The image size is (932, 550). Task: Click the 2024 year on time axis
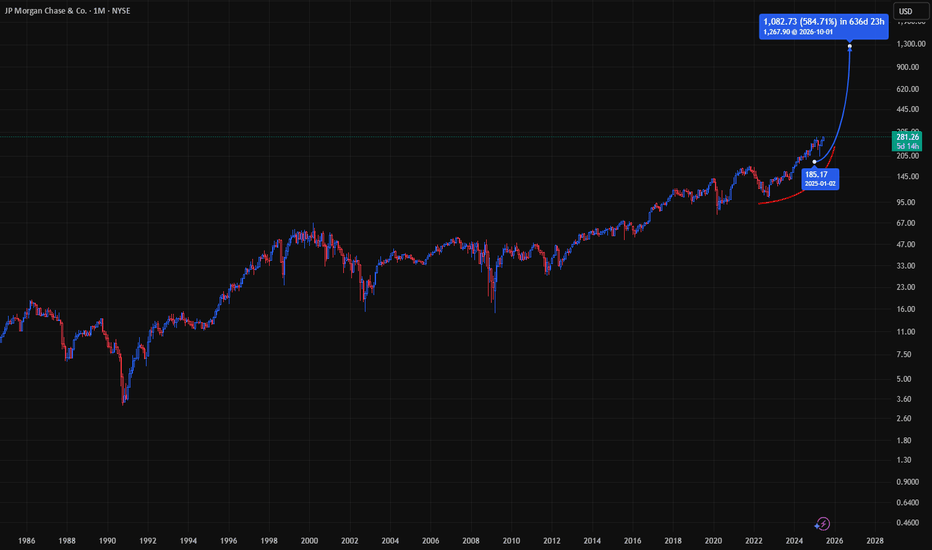point(794,541)
